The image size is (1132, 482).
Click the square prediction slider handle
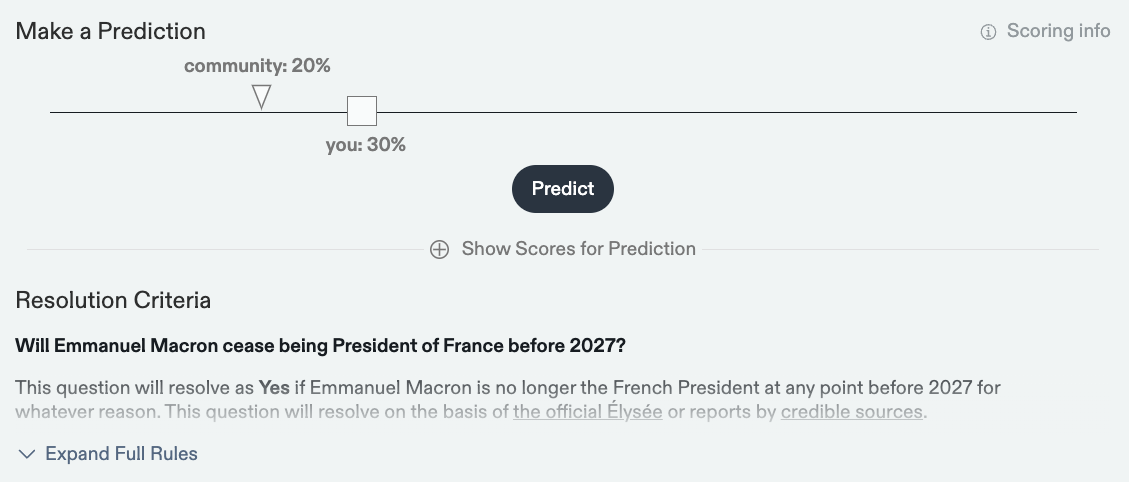[x=362, y=111]
